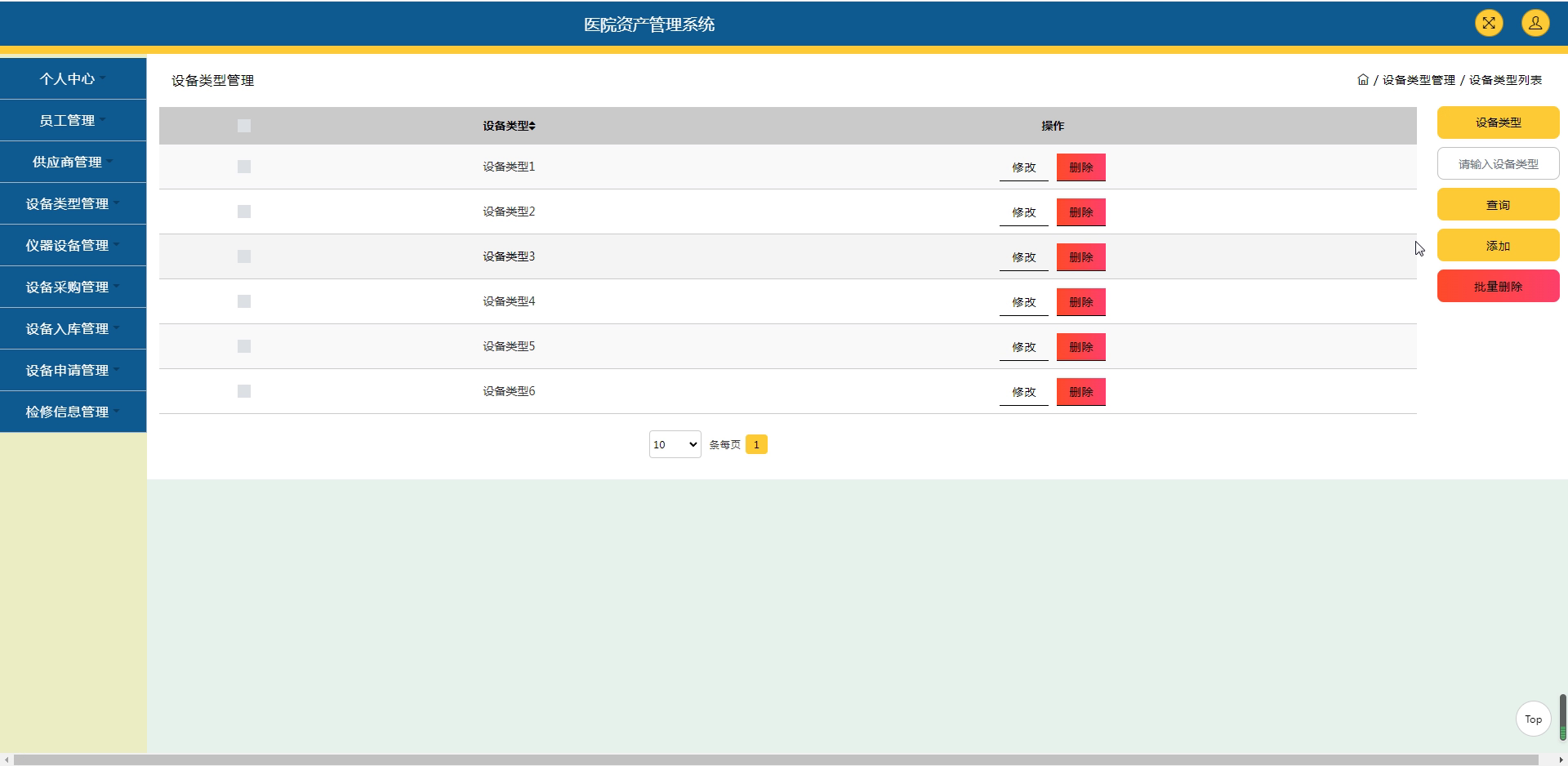Click the 设备类型5 cell text
1568x766 pixels.
click(x=509, y=346)
